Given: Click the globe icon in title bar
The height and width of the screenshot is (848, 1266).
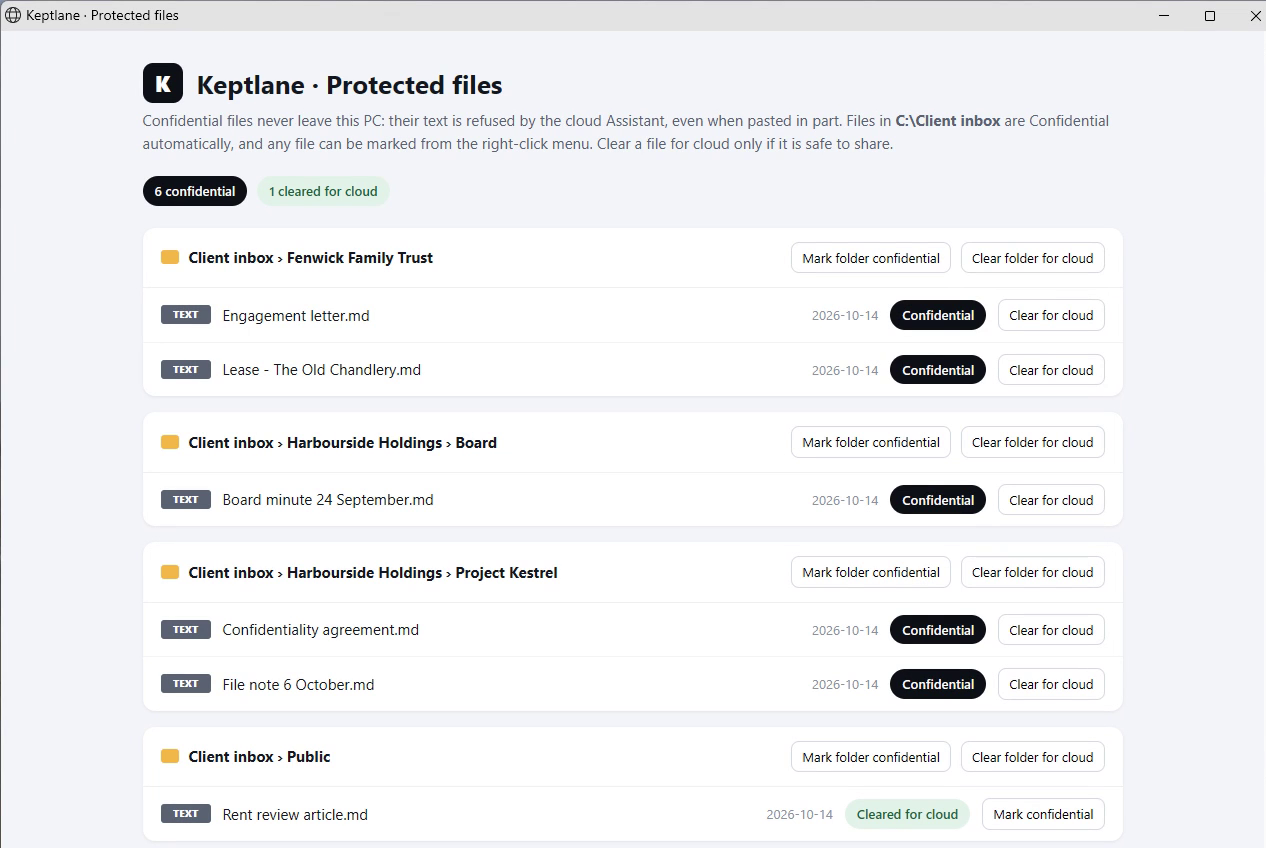Looking at the screenshot, I should (13, 15).
